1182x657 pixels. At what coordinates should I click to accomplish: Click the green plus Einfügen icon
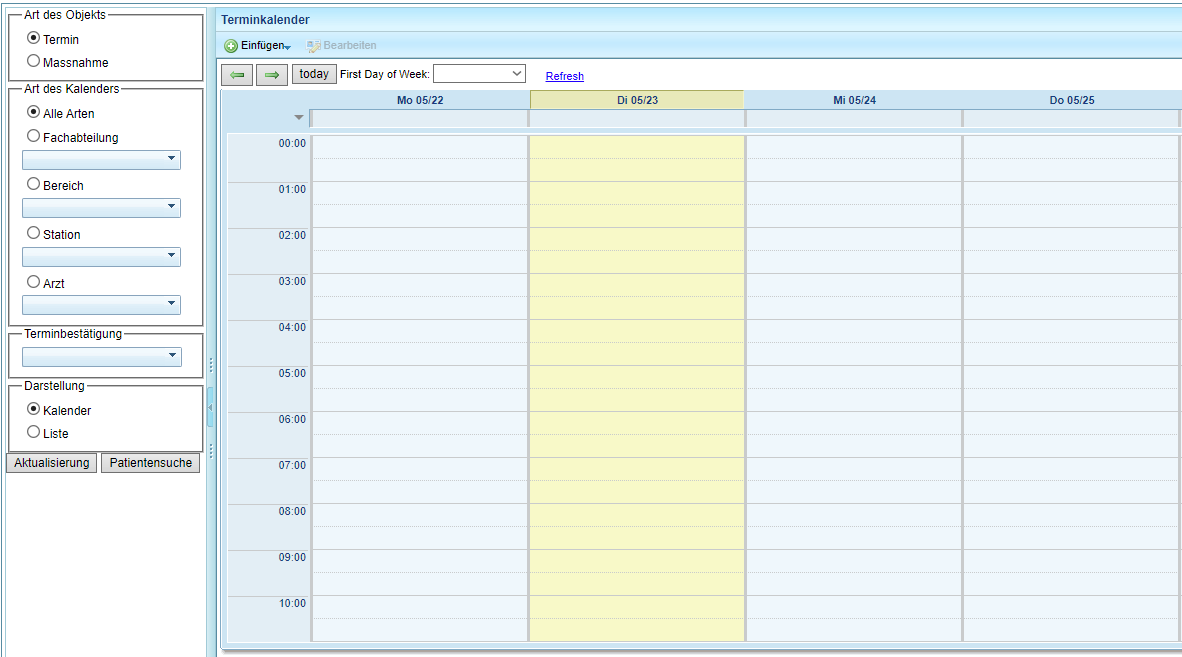[x=231, y=45]
